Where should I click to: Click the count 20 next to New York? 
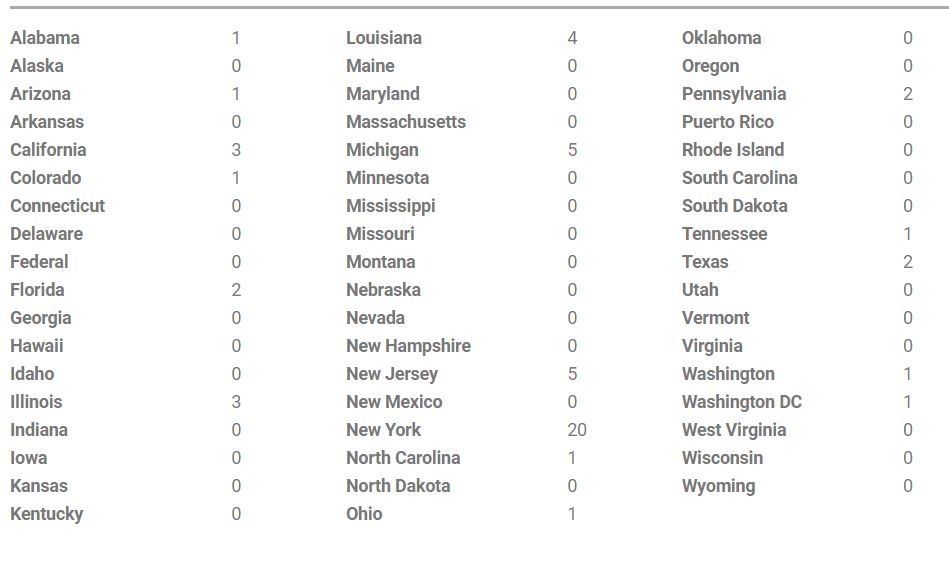click(x=577, y=430)
